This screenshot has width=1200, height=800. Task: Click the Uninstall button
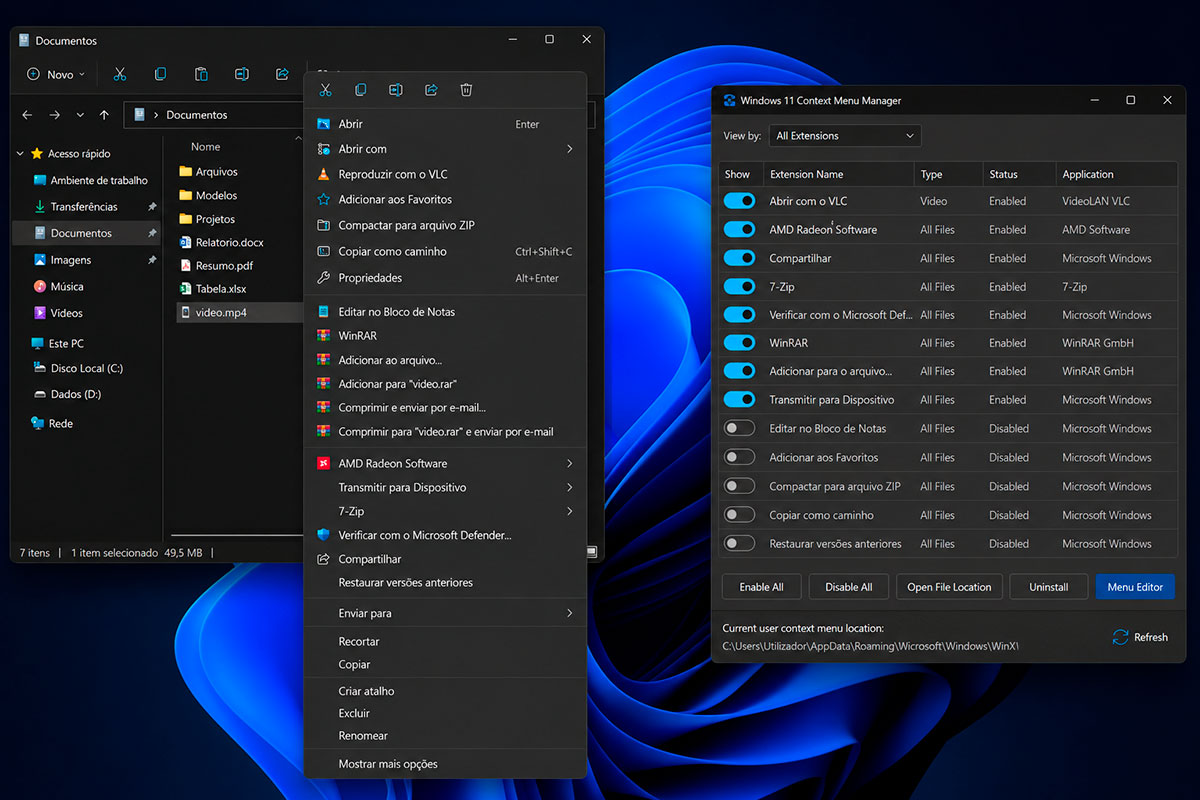1049,587
